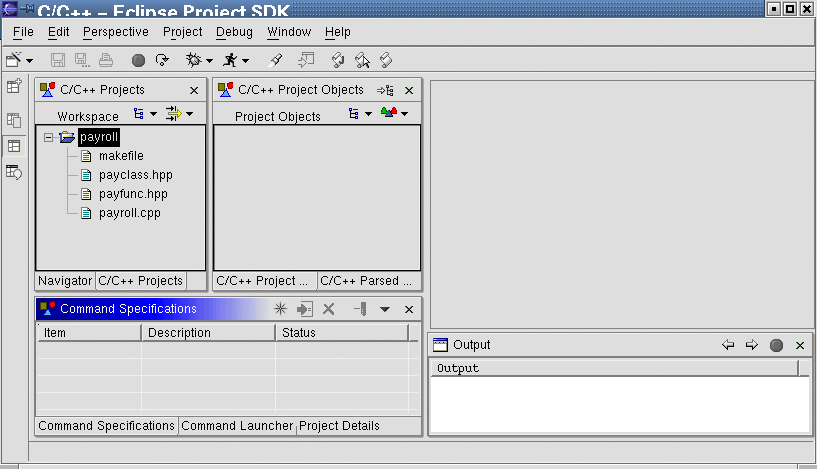Click the pin icon in Command Specifications
817x469 pixels.
(360, 309)
